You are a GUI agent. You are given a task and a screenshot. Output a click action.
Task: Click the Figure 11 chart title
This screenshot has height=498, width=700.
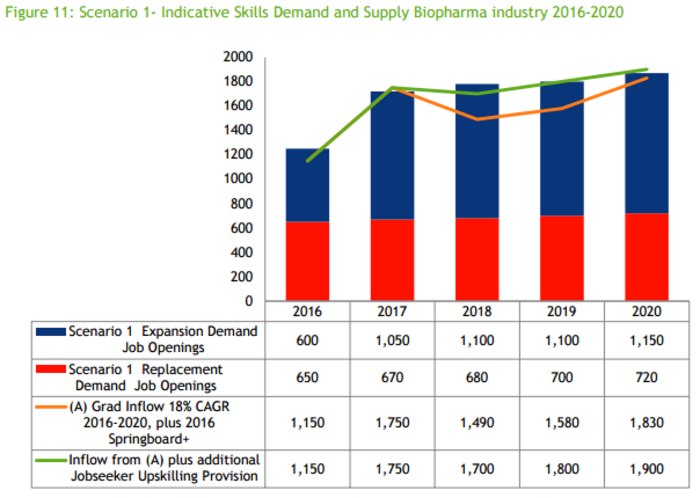click(314, 12)
